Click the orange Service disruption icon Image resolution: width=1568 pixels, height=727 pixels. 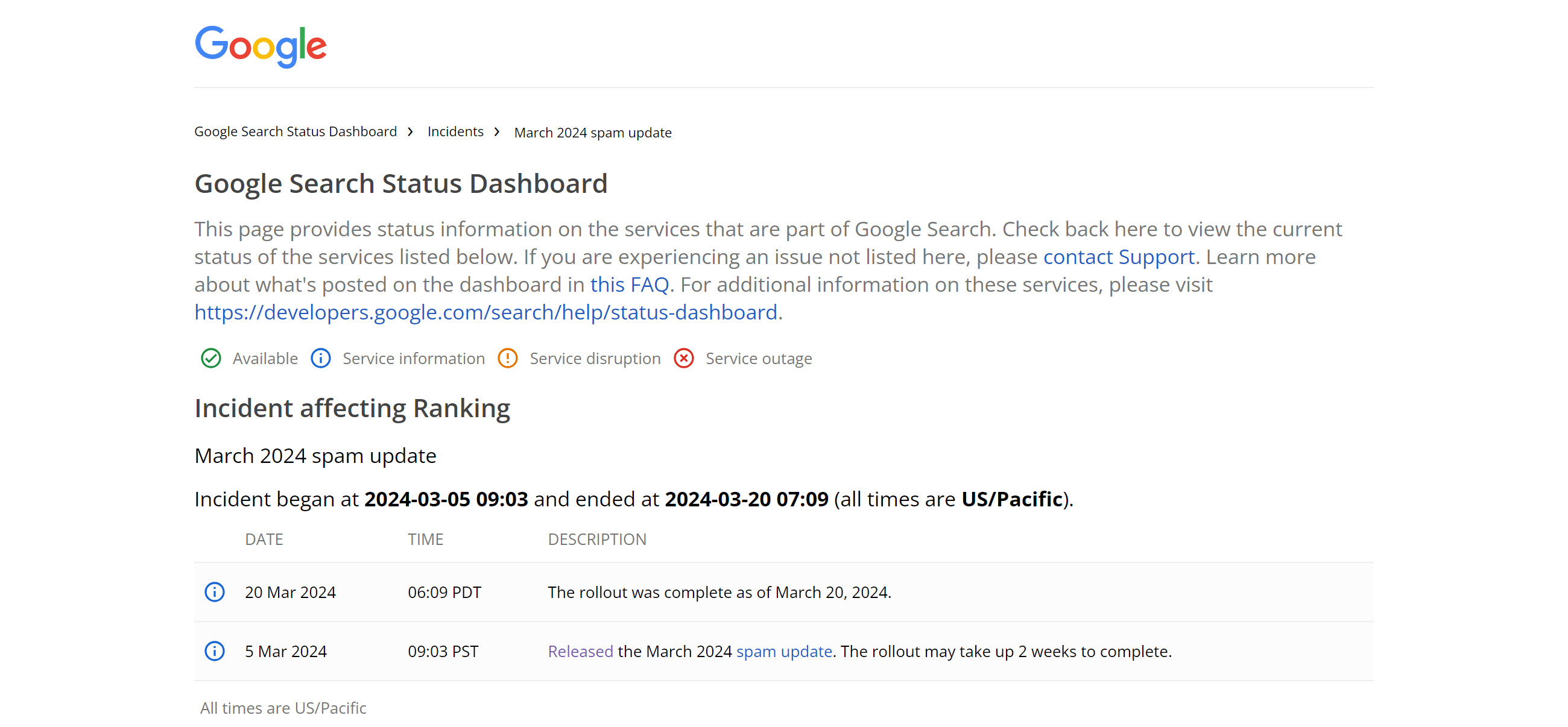pos(508,358)
